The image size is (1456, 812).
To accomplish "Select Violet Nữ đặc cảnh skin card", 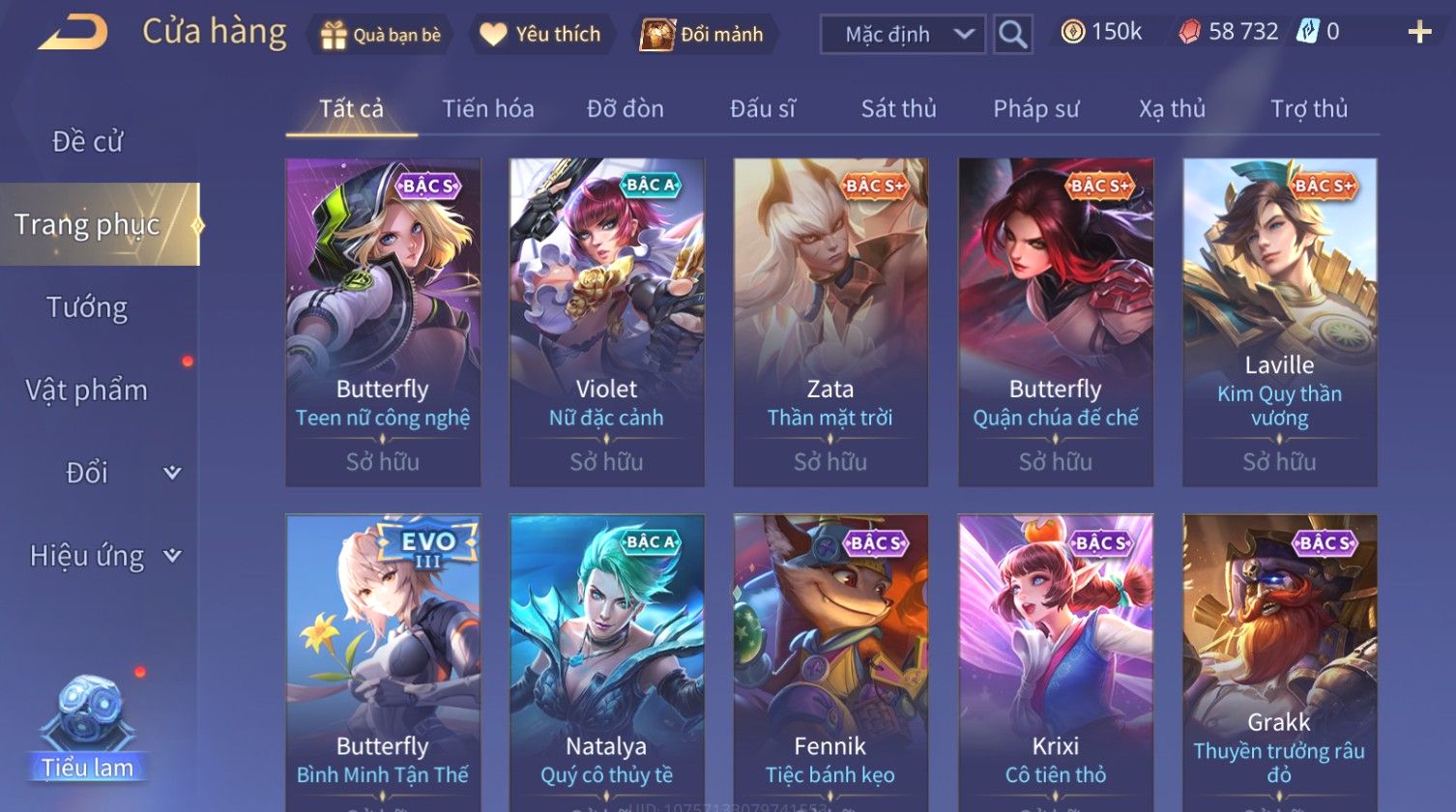I will 606,322.
